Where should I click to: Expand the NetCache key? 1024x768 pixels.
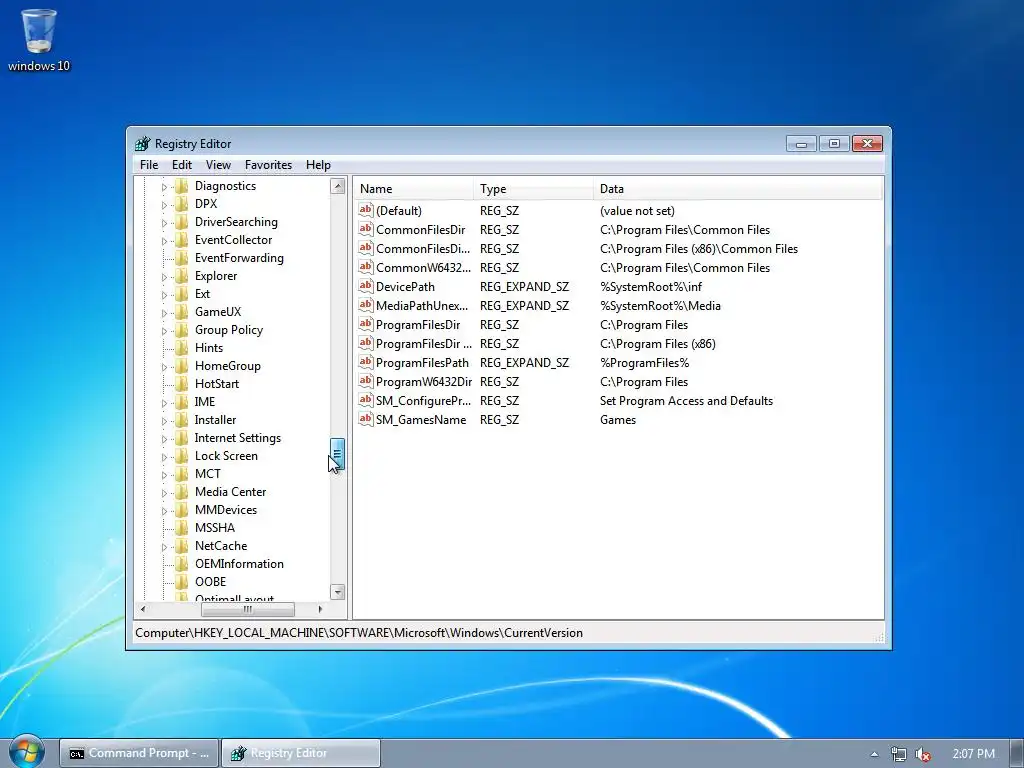(165, 547)
